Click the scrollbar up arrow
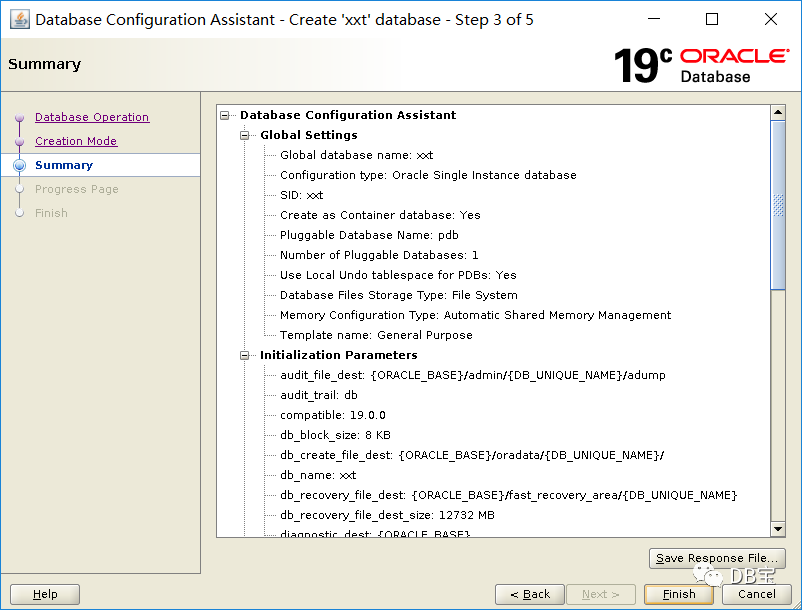802x610 pixels. [x=778, y=112]
